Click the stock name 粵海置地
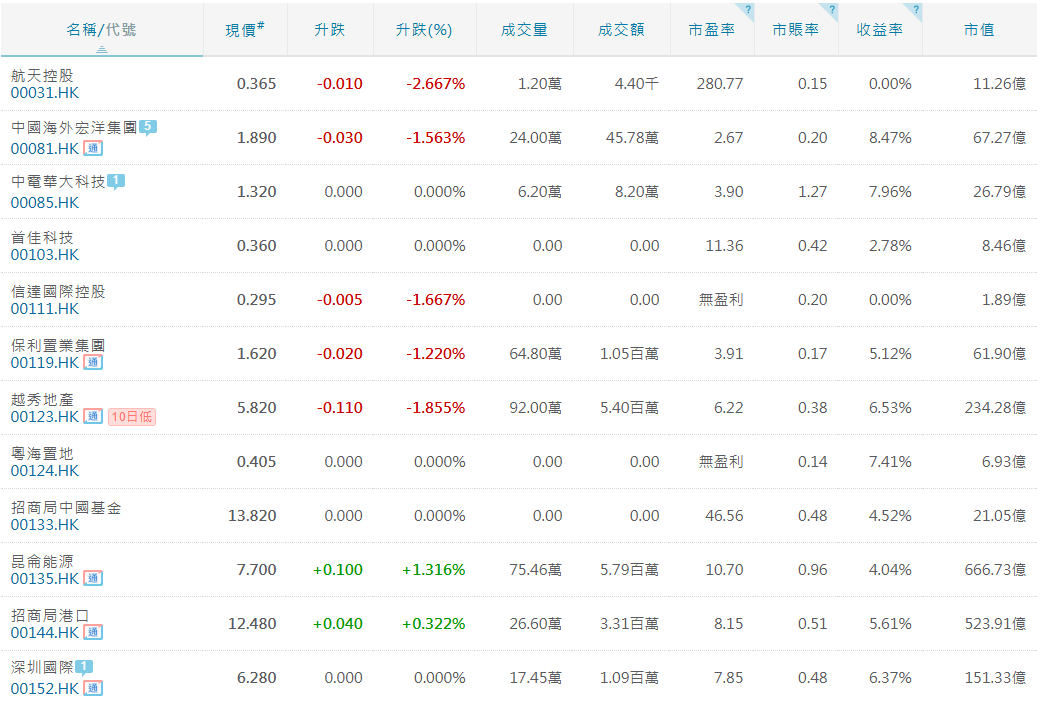 click(42, 454)
